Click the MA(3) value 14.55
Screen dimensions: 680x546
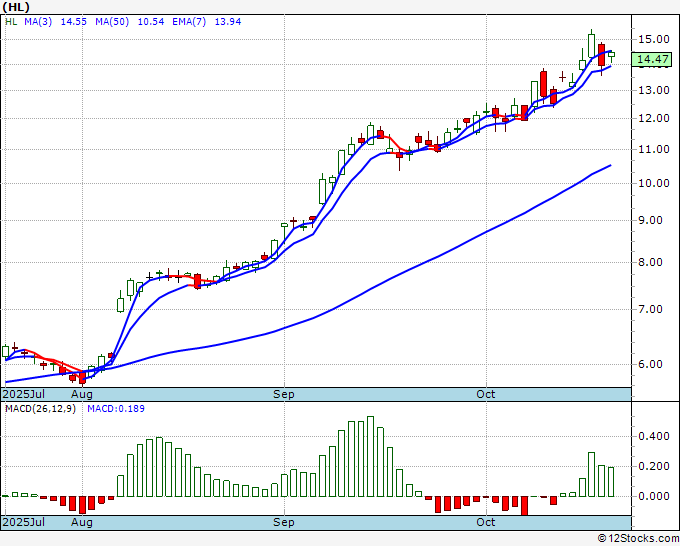pyautogui.click(x=73, y=22)
